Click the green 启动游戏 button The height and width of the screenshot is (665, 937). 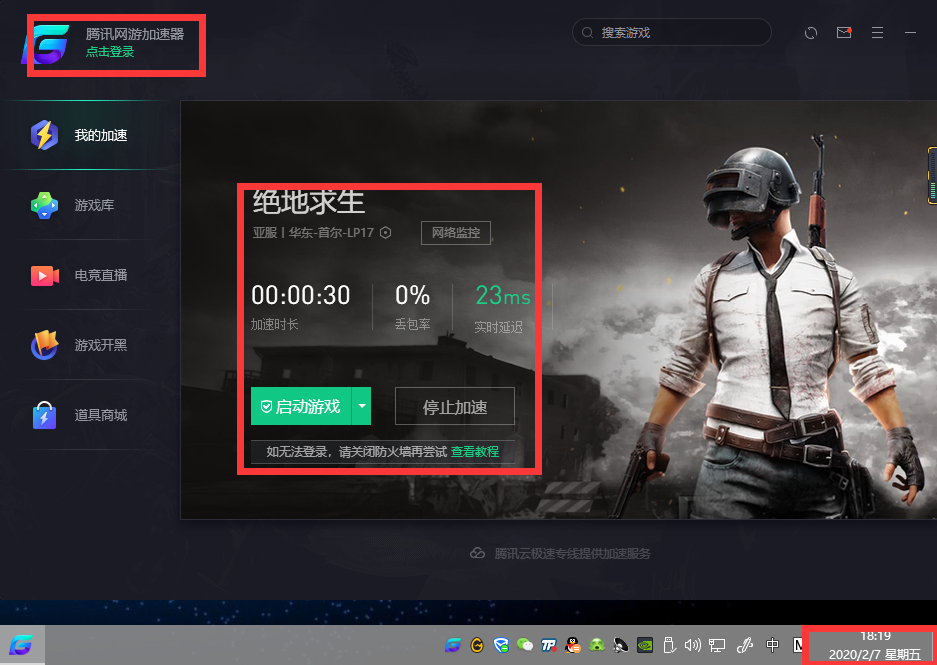pyautogui.click(x=301, y=406)
